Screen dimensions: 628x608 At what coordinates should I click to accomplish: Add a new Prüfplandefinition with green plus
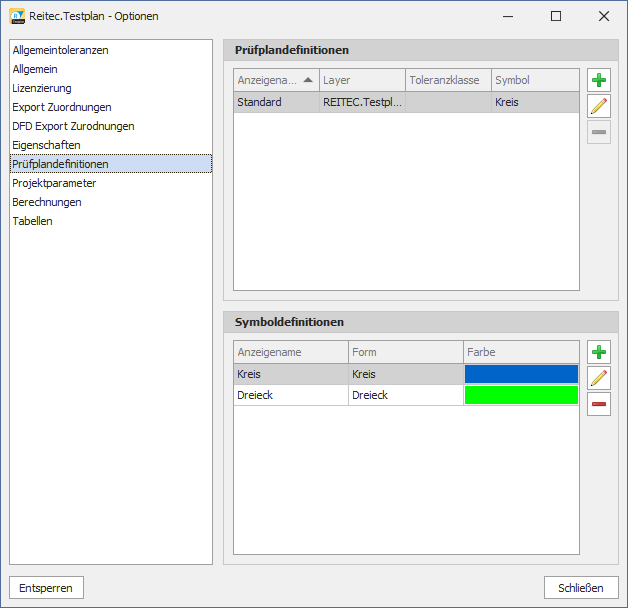pos(599,81)
